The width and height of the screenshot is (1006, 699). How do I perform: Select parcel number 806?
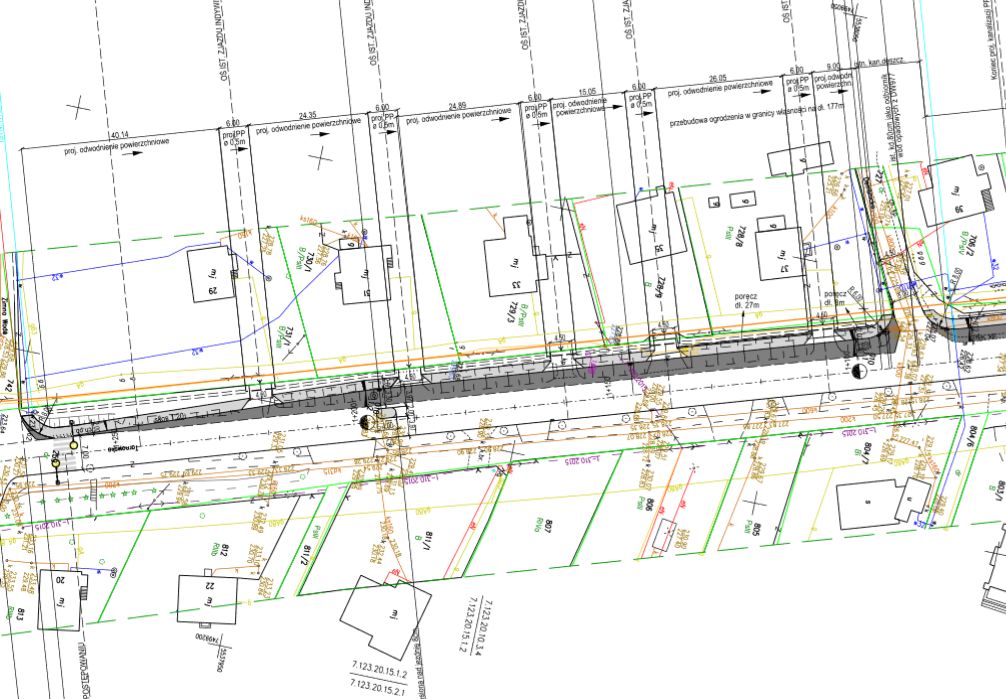coord(649,506)
